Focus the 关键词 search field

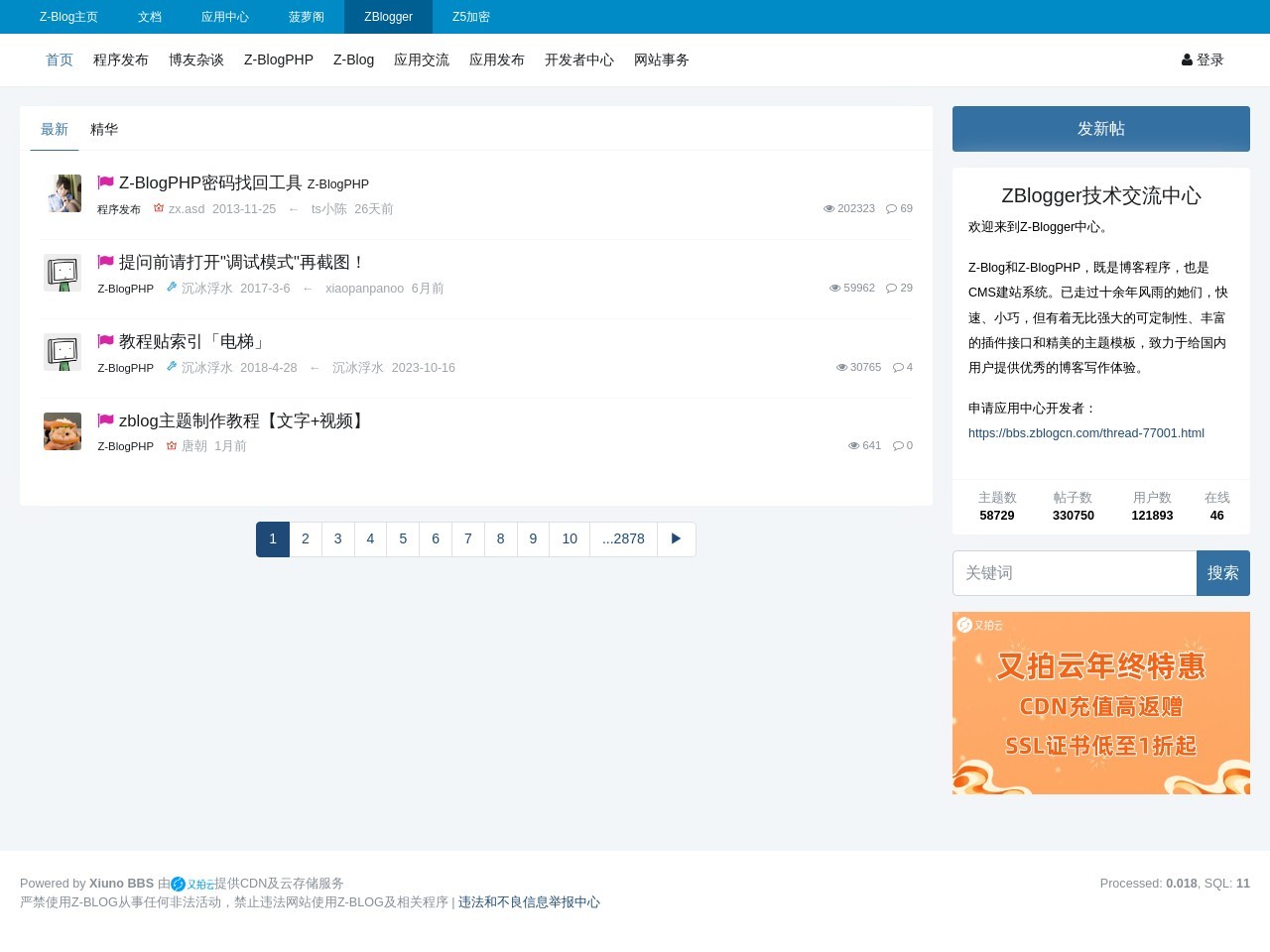[1075, 573]
